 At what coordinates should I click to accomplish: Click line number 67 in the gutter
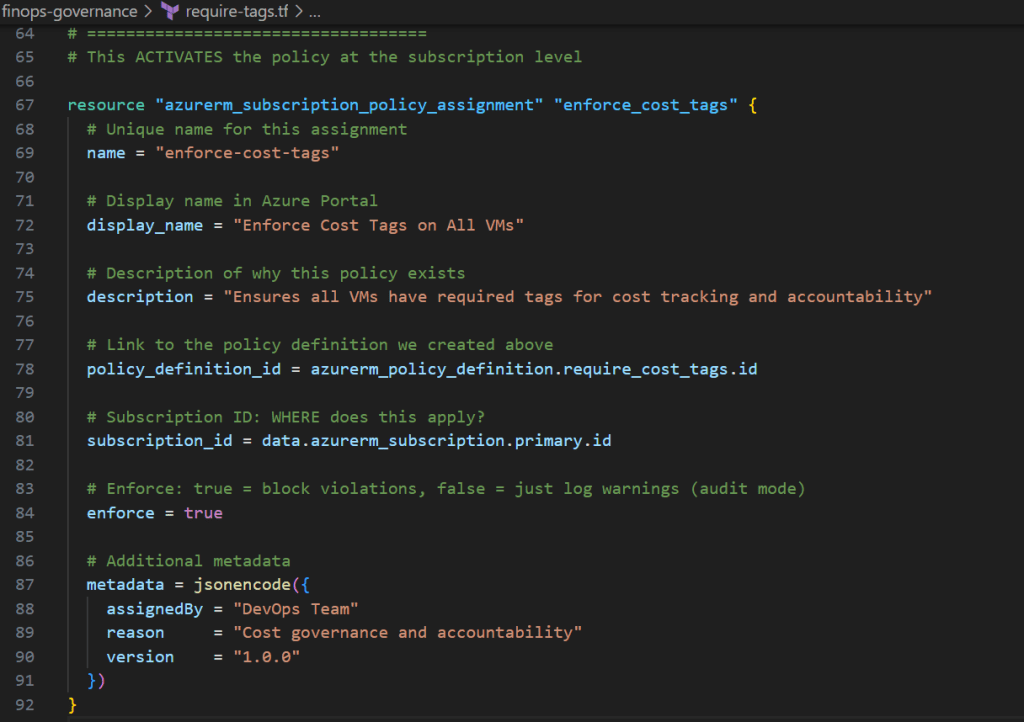click(x=25, y=105)
